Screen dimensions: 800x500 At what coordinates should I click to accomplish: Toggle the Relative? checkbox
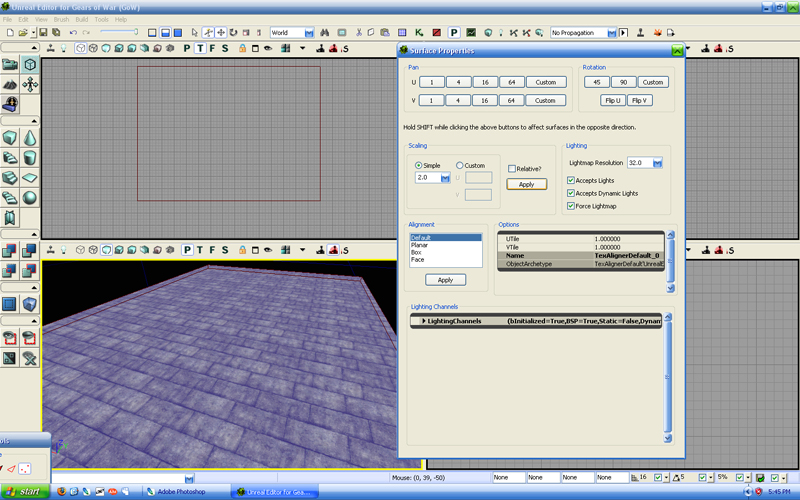[512, 169]
